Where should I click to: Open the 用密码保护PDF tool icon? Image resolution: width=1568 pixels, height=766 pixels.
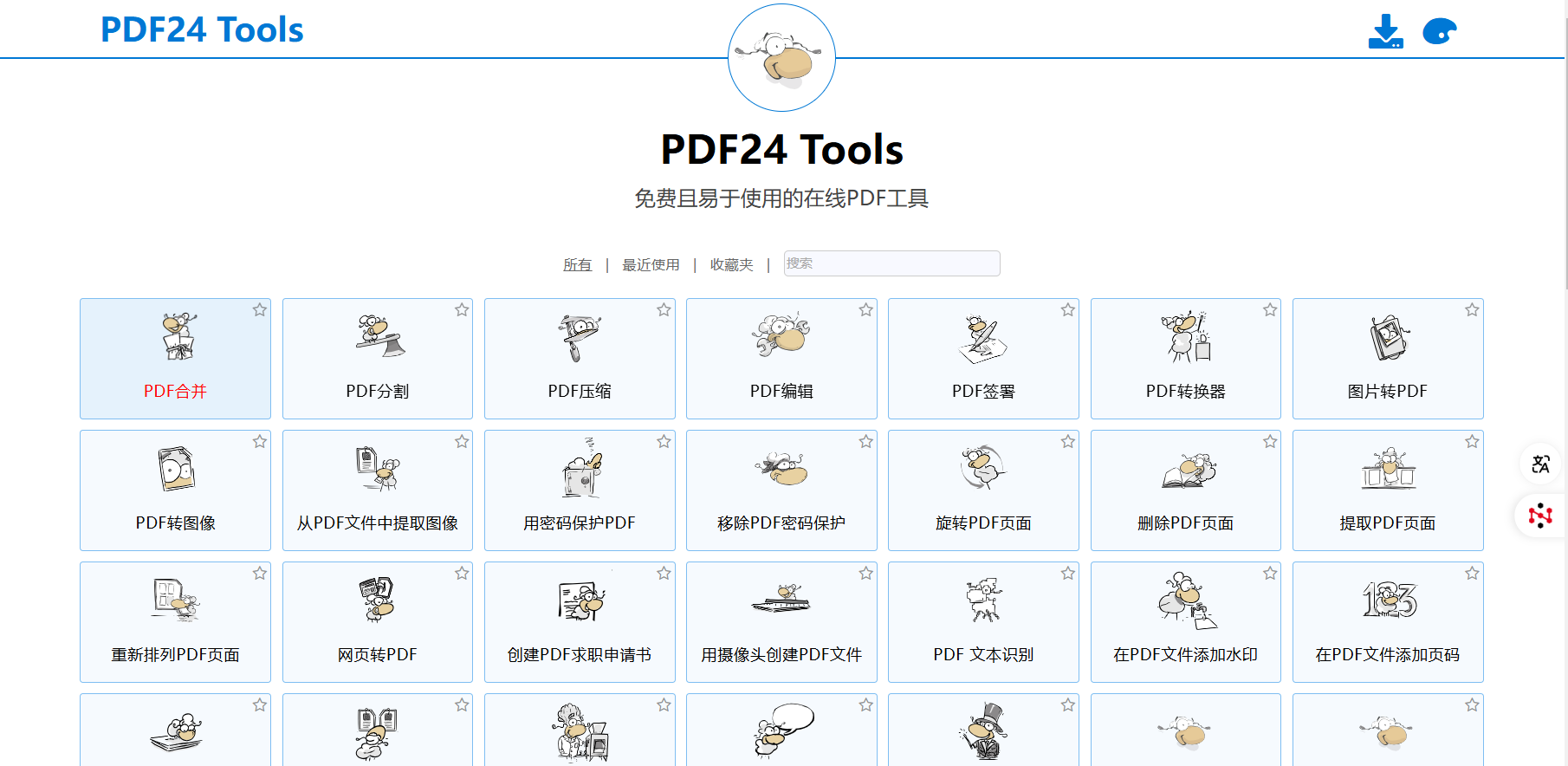581,468
